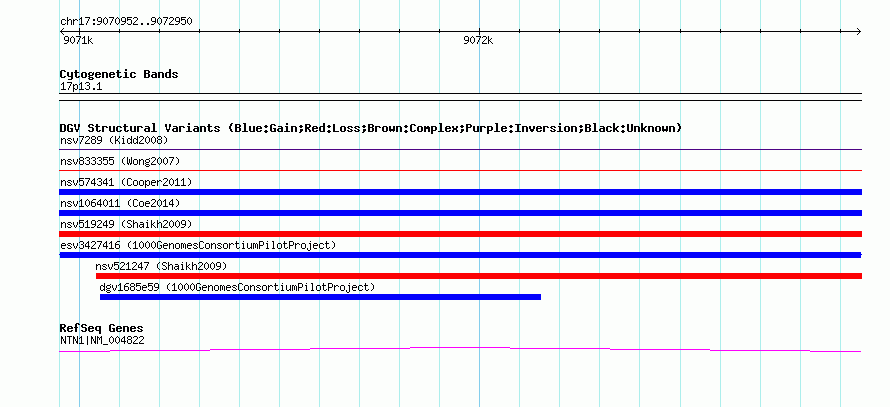Select the purple nsv7289 inversion line

[460, 150]
